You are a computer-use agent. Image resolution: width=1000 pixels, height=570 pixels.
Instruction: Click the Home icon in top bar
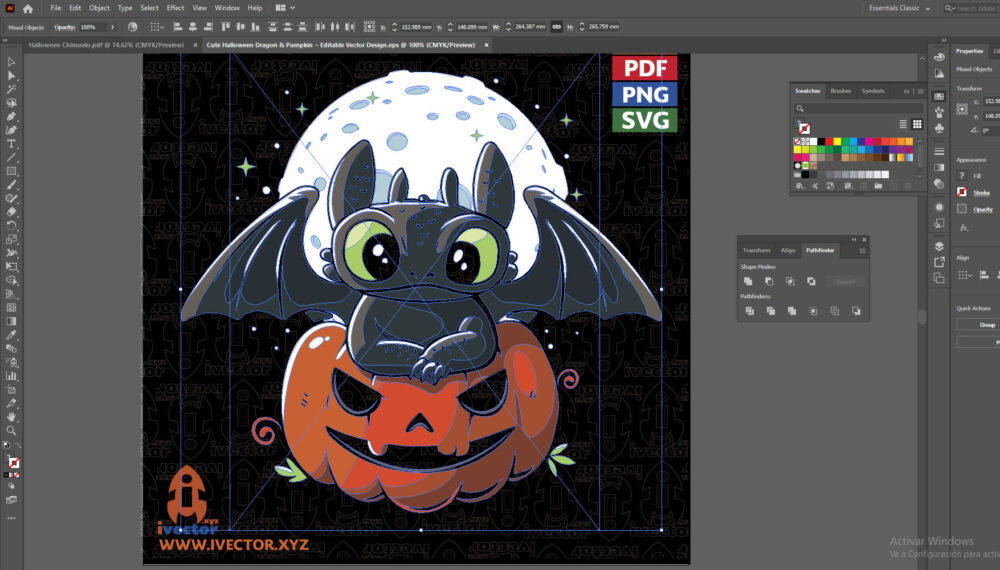(x=27, y=8)
